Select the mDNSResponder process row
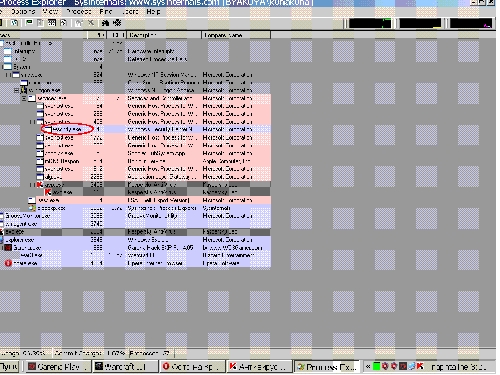 click(135, 161)
